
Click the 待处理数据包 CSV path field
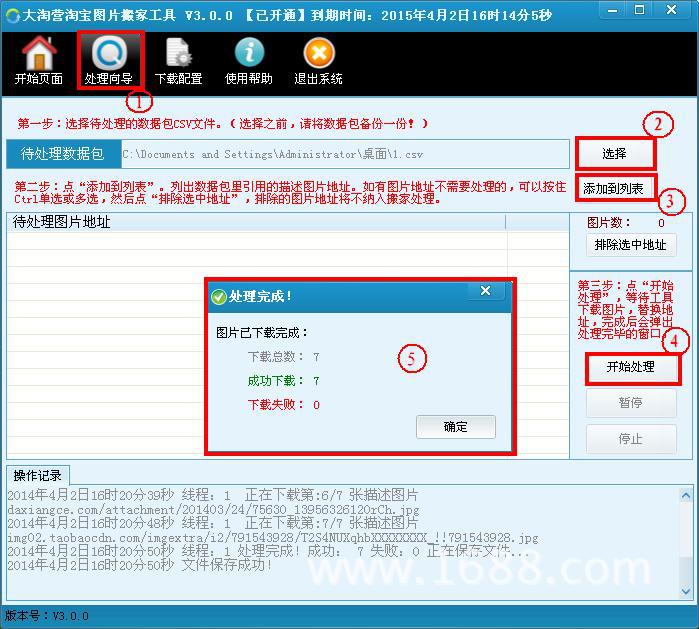(x=345, y=154)
